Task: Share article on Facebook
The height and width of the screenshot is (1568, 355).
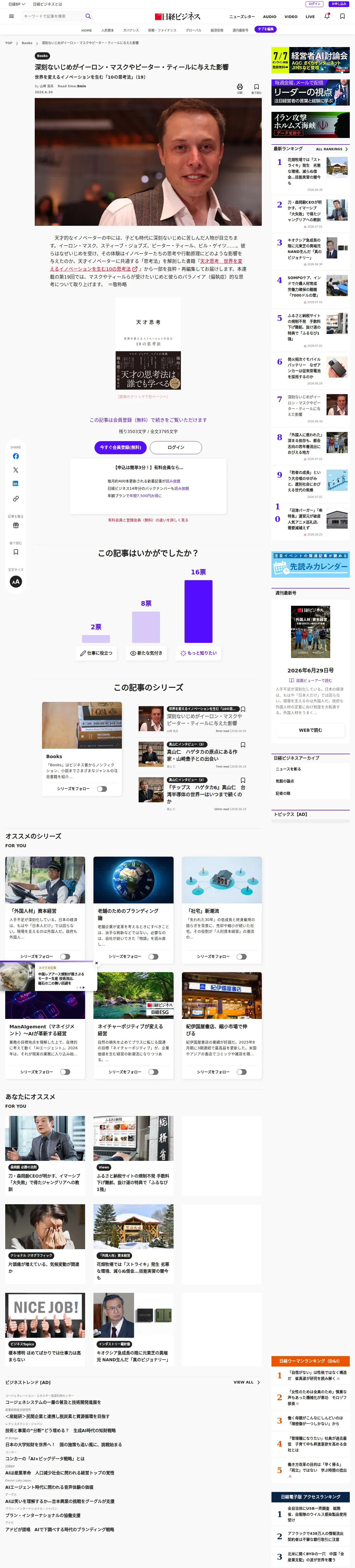Action: coord(16,456)
